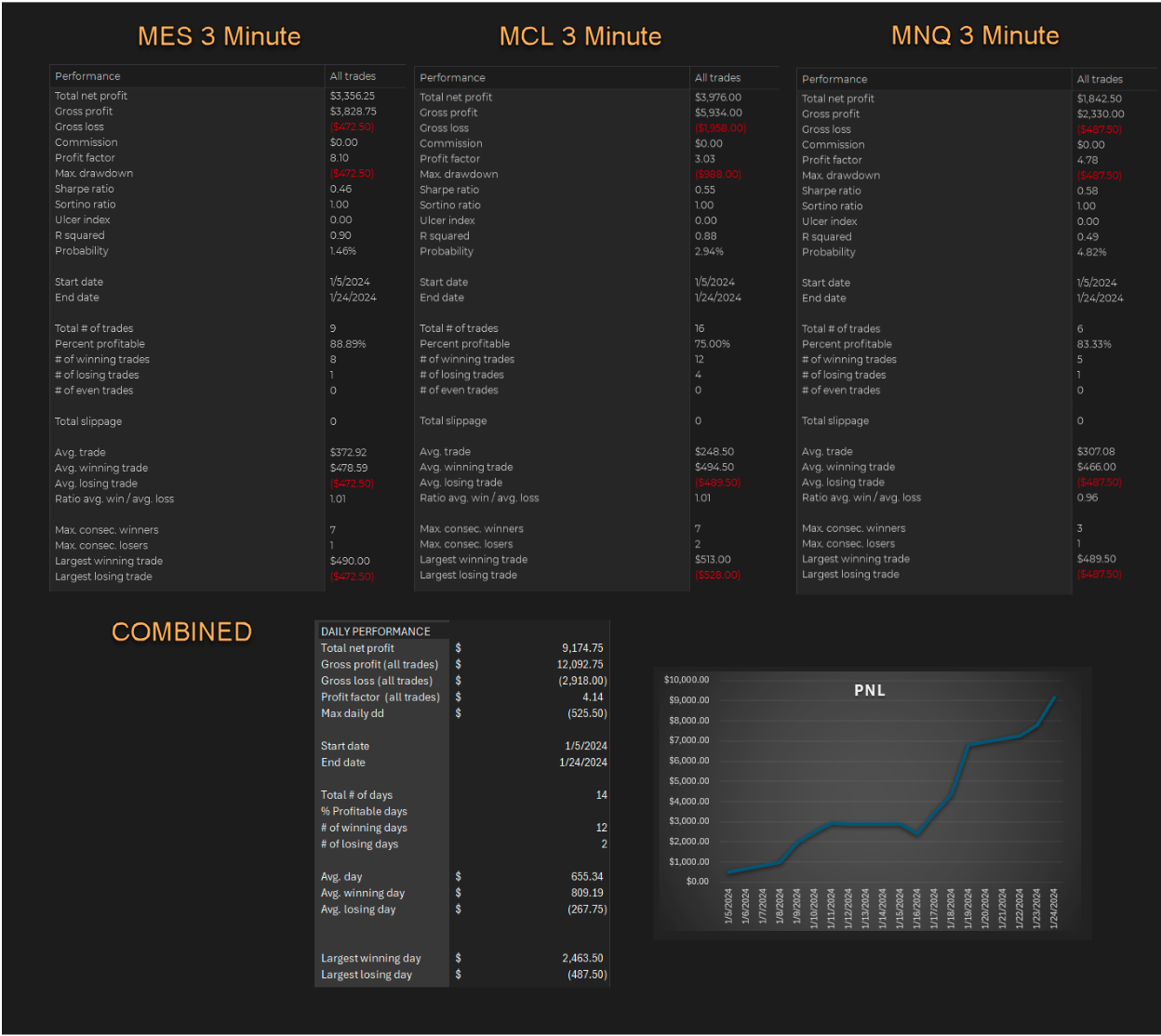Click the MES profit factor value 8.10
The height and width of the screenshot is (1036, 1161).
(340, 158)
